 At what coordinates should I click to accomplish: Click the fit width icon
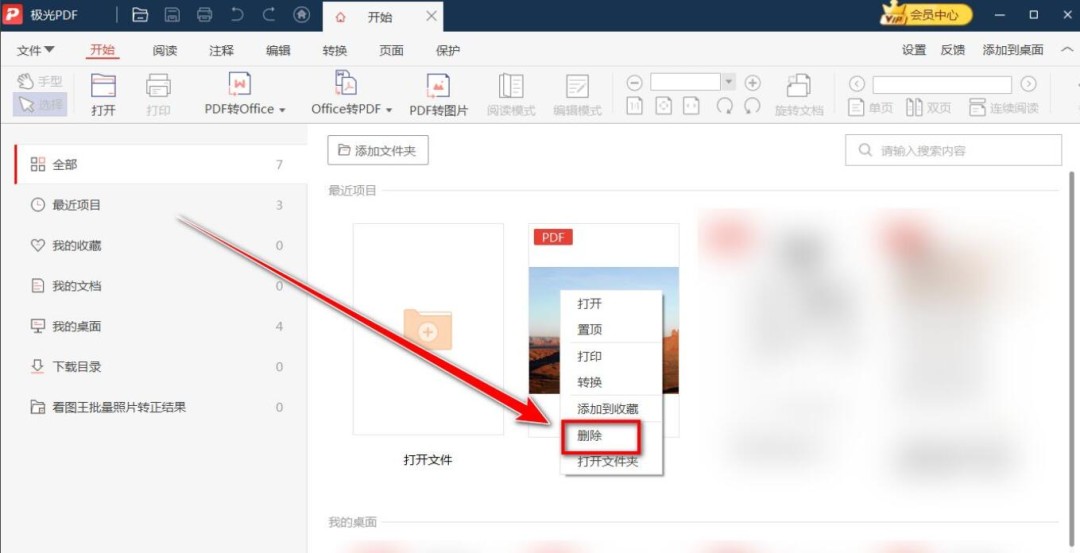point(691,106)
